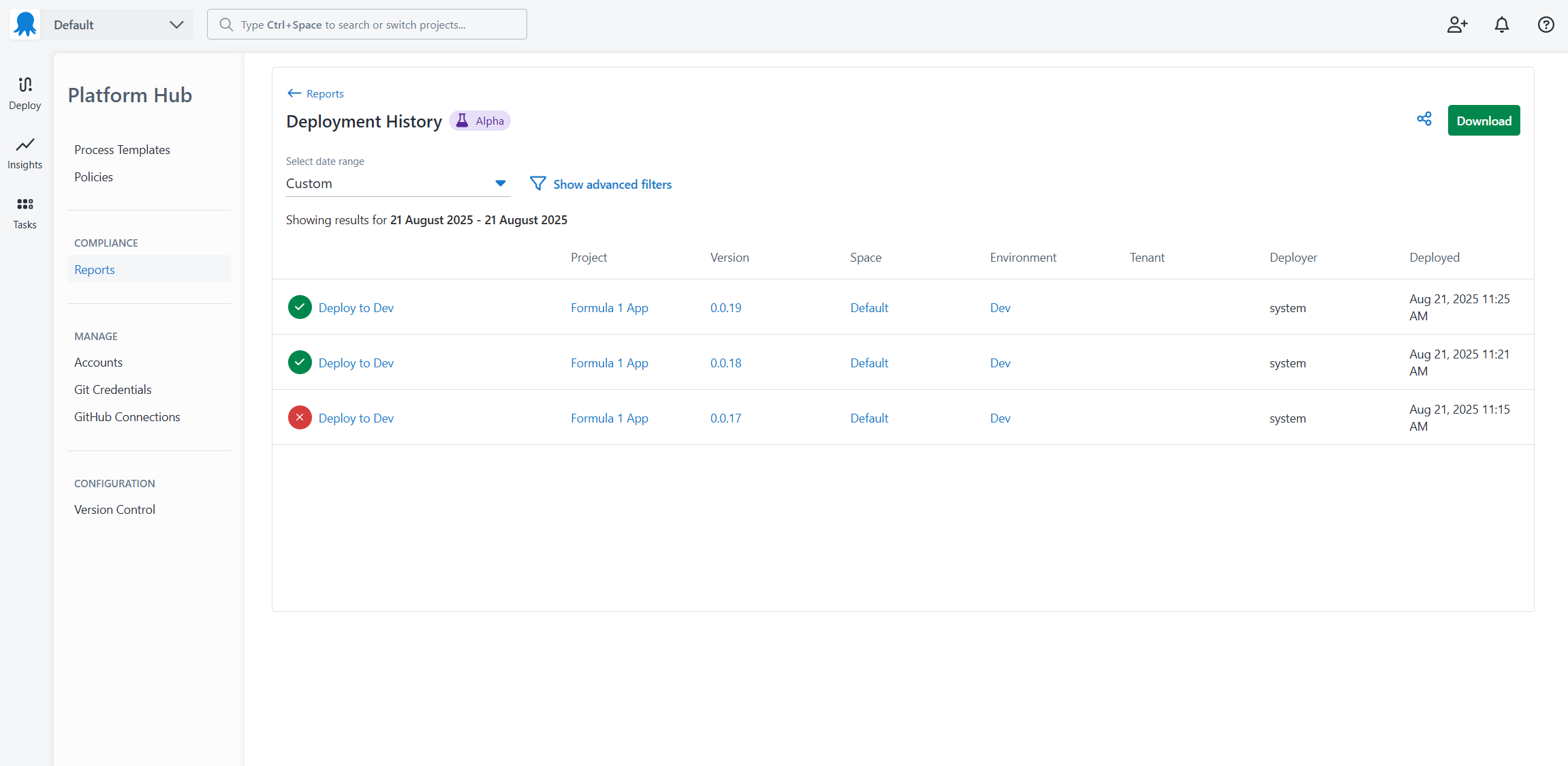Open Git Credentials under Manage
The width and height of the screenshot is (1568, 766).
click(x=112, y=390)
